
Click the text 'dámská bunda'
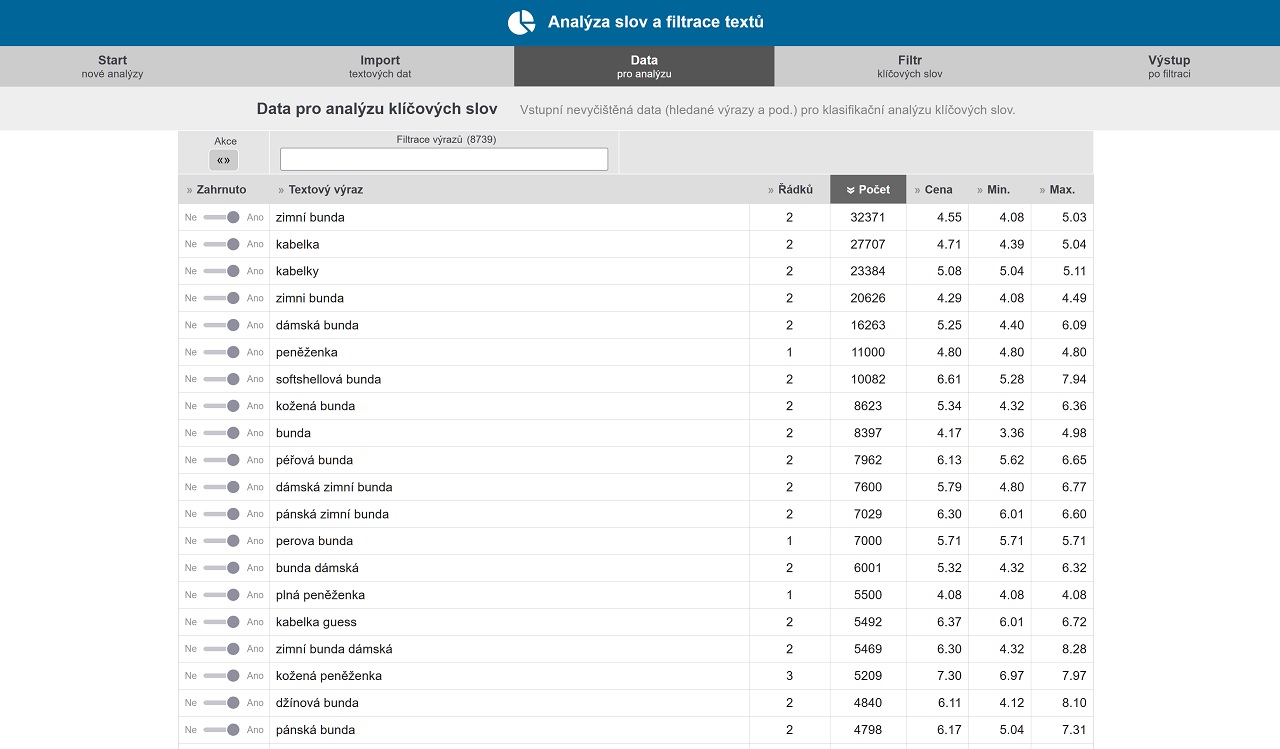[317, 325]
